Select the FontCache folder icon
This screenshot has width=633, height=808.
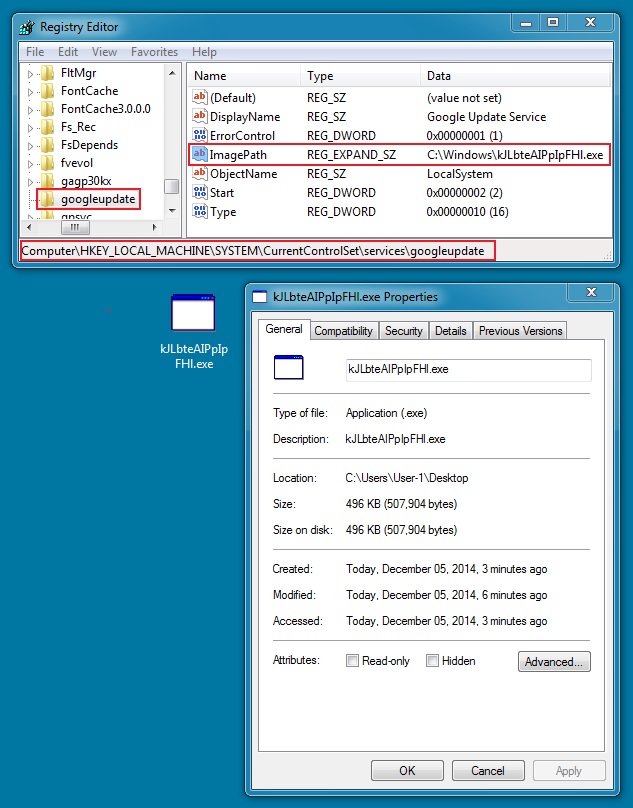pyautogui.click(x=47, y=91)
